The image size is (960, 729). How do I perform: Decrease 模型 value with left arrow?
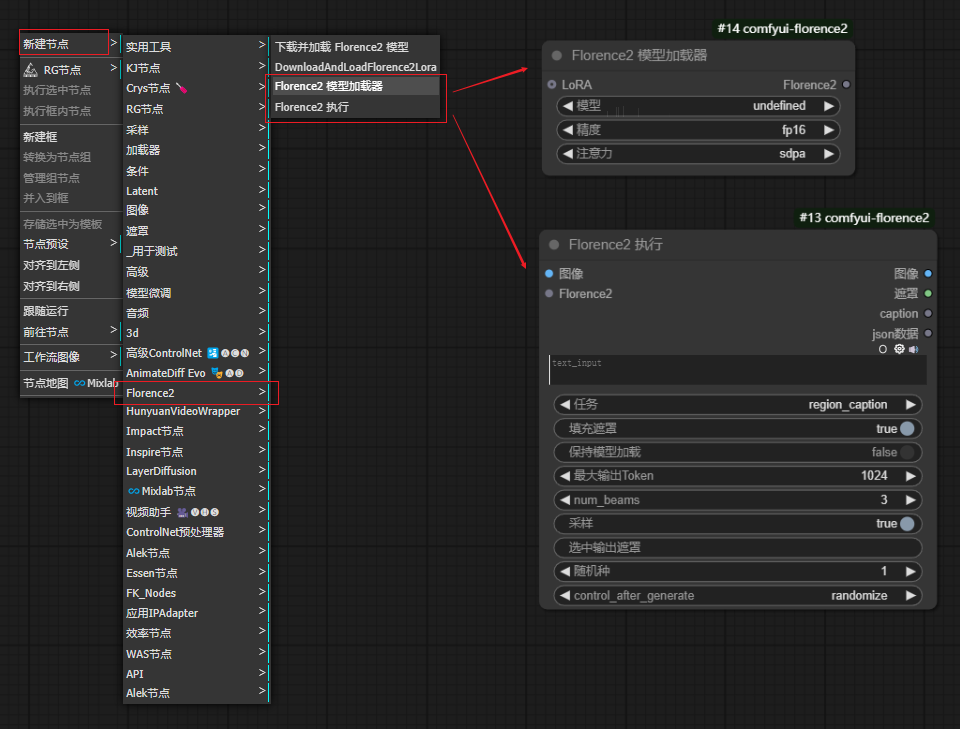point(567,106)
